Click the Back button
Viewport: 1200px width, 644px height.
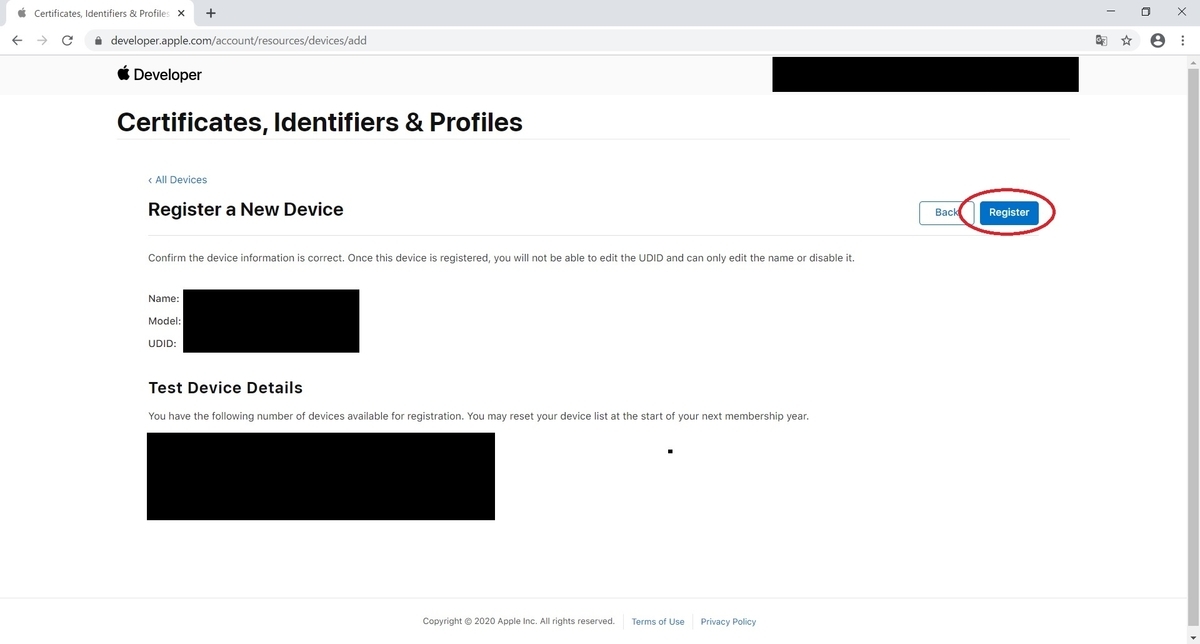[x=946, y=212]
